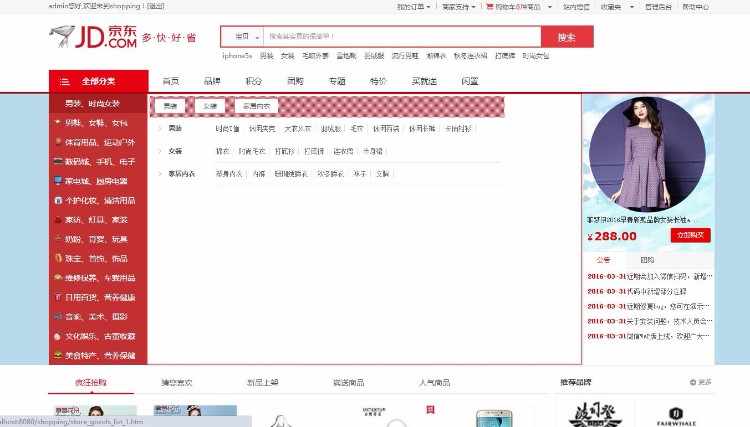This screenshot has height=427, width=750.
Task: Select the 新品上架 tab
Action: 263,383
